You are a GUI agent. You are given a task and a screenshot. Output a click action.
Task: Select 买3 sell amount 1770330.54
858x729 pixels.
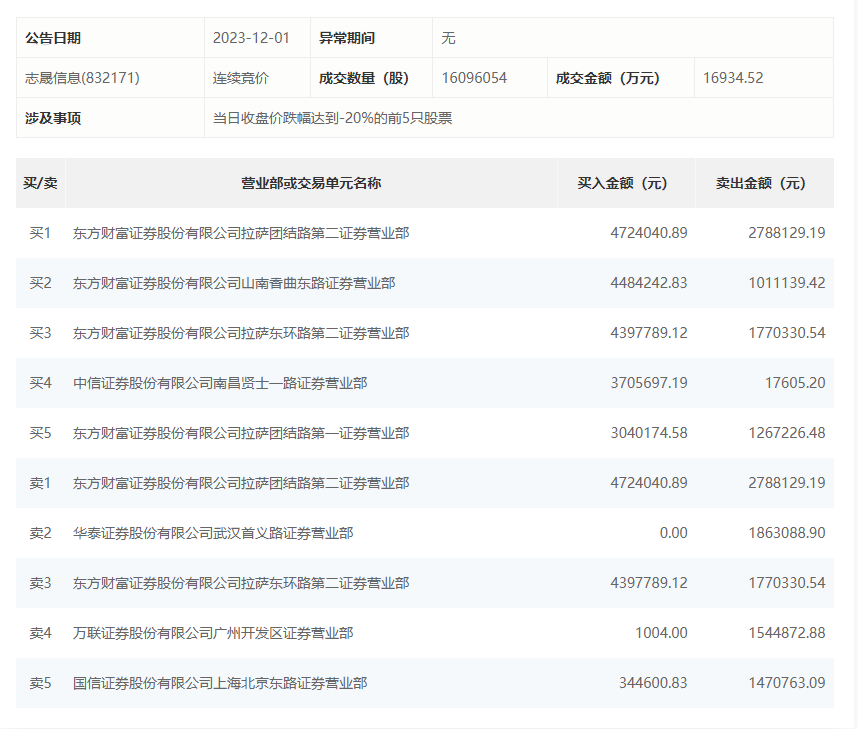click(x=787, y=333)
